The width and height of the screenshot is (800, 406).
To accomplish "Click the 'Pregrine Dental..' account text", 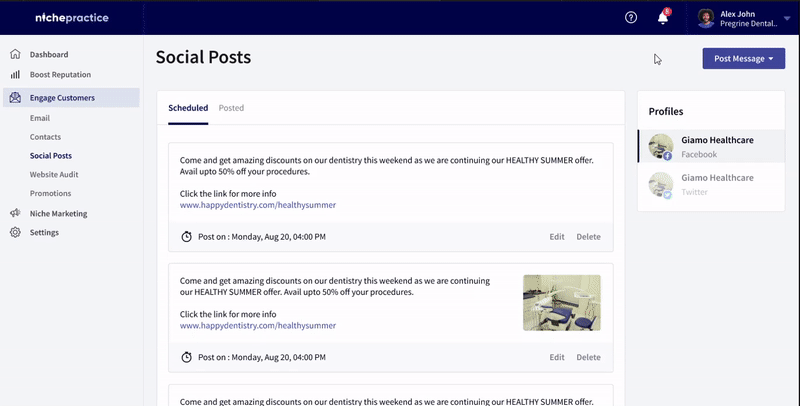I will pos(748,23).
